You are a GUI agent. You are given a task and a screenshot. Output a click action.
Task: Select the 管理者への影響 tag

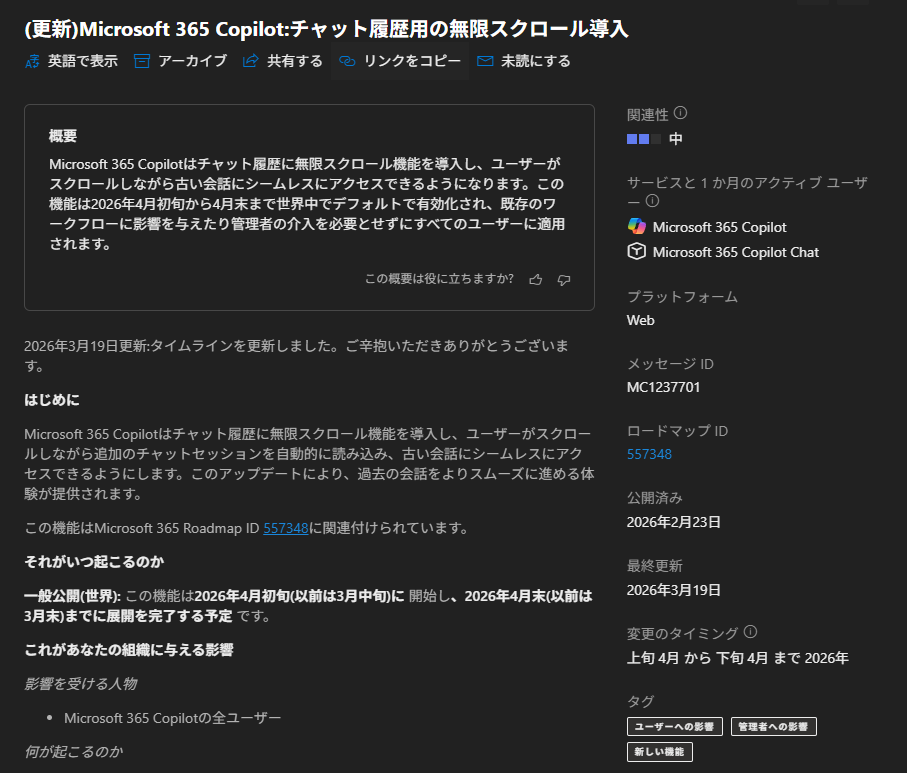773,726
